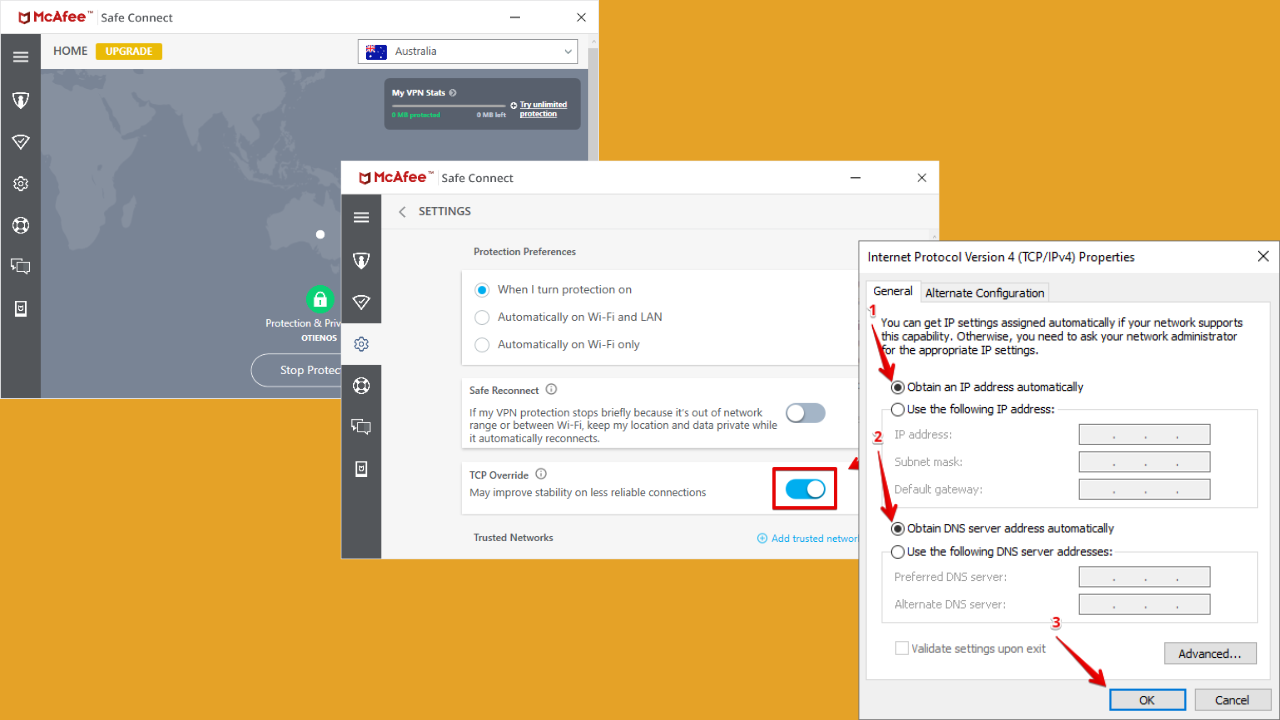Click the 'Protection Preferences' heading

[x=525, y=252]
